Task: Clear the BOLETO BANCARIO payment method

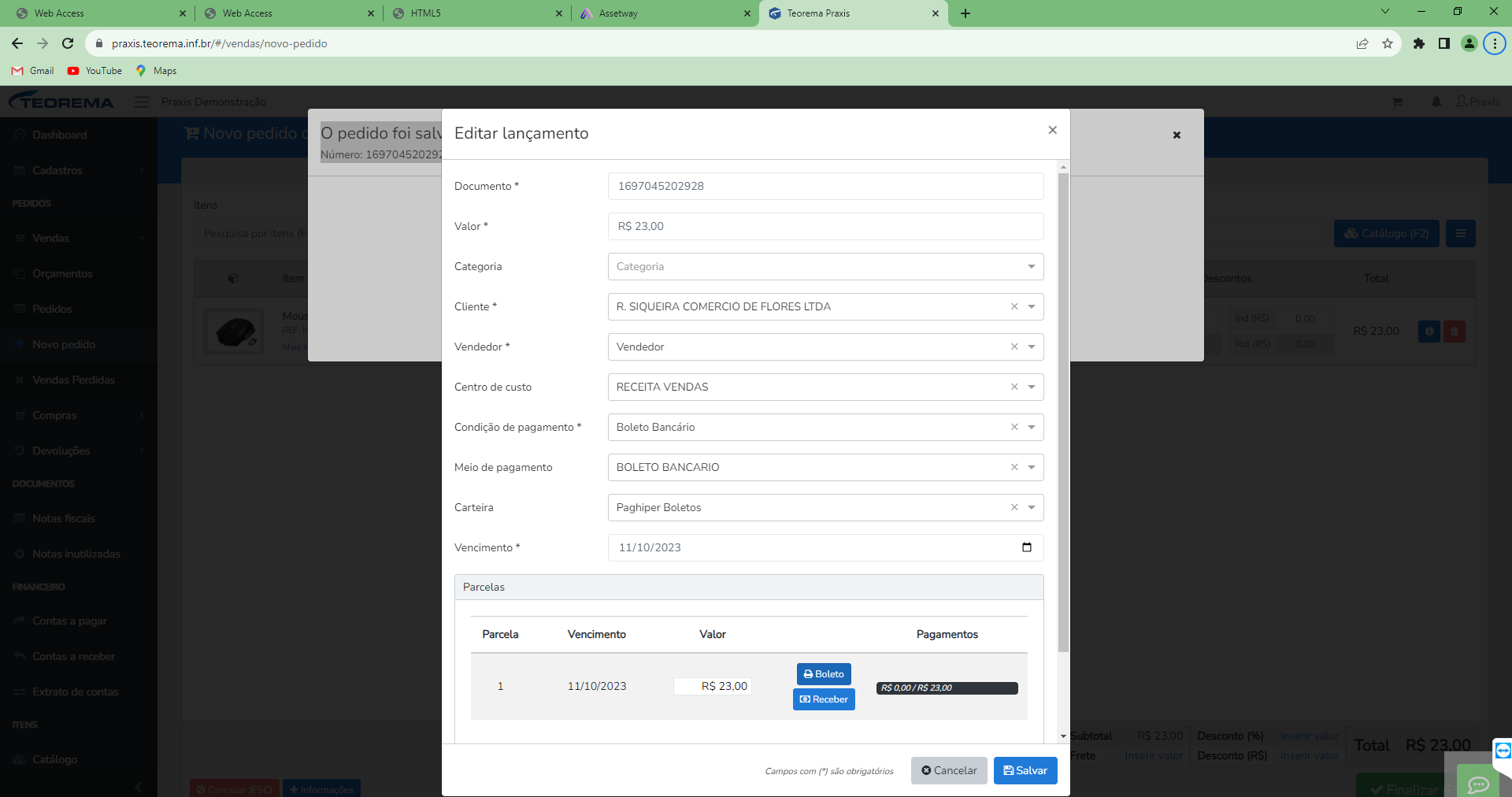Action: coord(1014,467)
